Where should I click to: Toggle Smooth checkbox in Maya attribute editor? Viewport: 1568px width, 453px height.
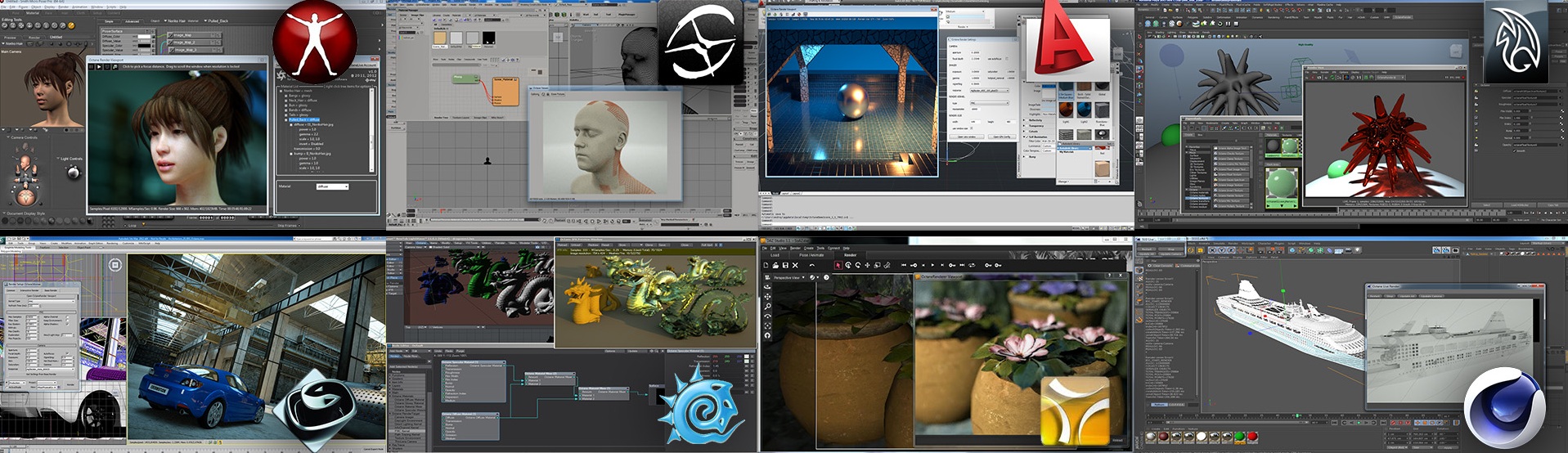tap(1515, 150)
